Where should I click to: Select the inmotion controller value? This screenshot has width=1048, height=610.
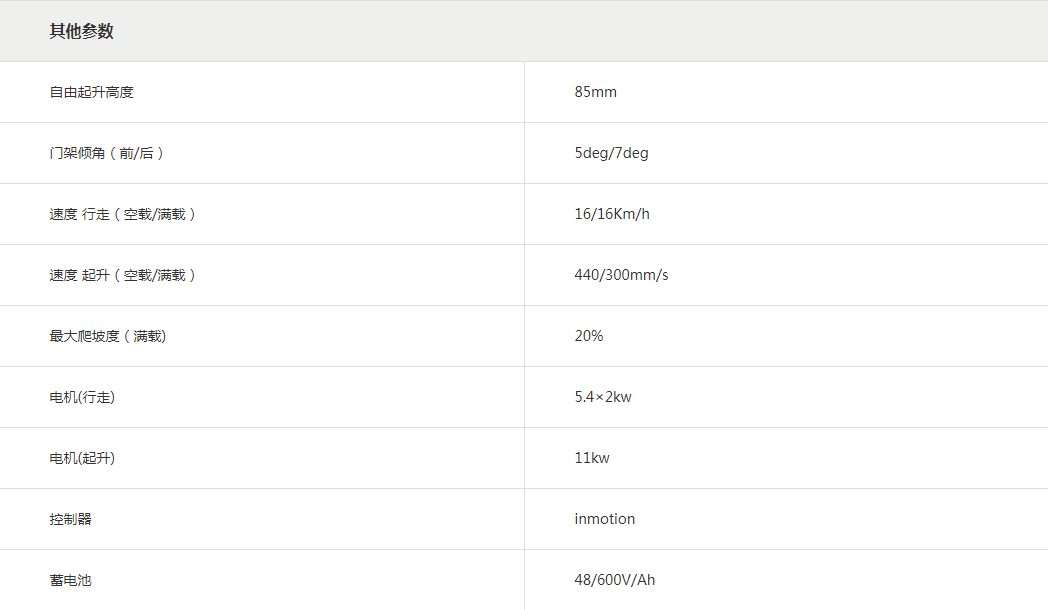point(605,519)
